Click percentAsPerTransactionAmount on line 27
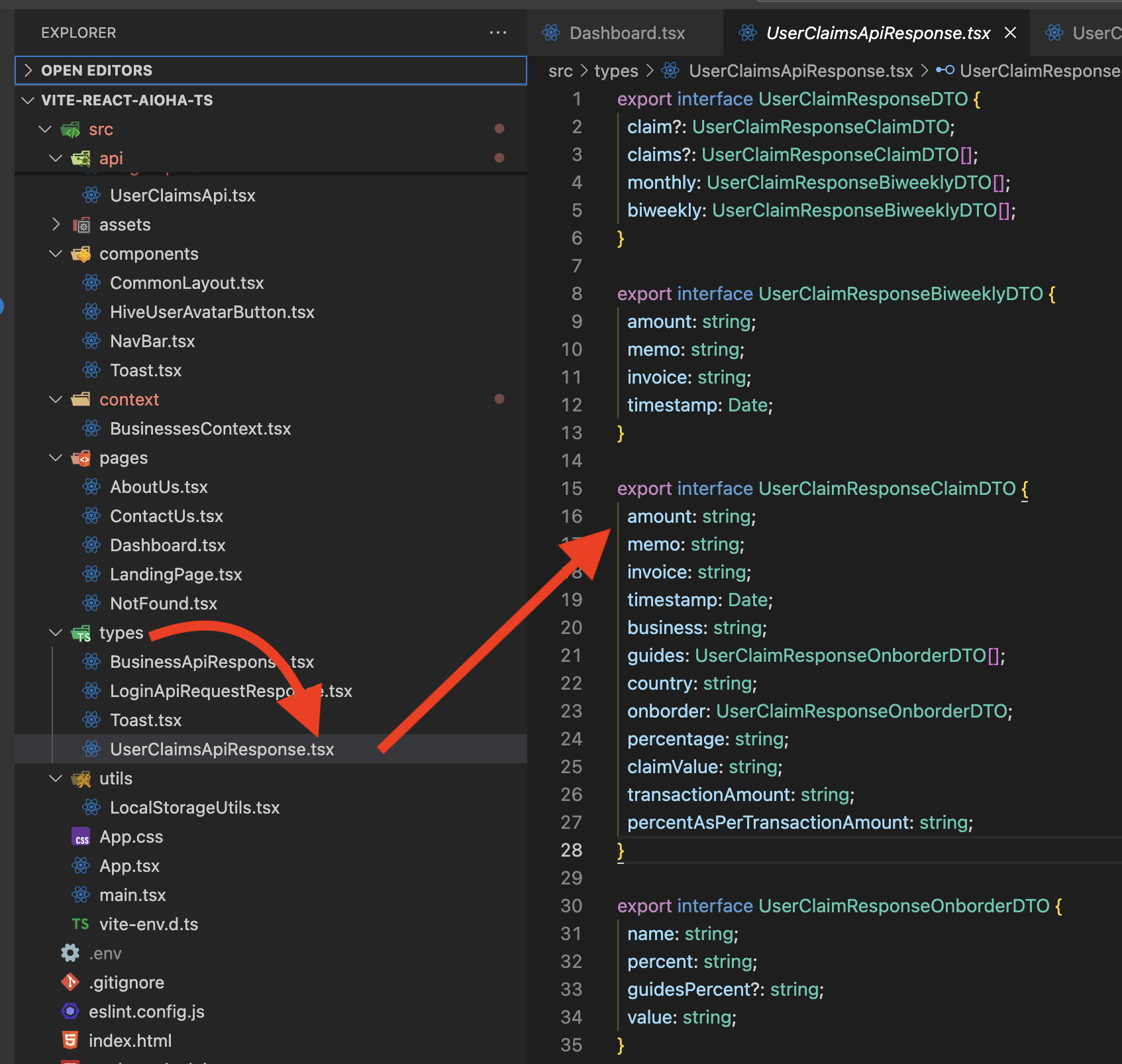 pyautogui.click(x=768, y=823)
